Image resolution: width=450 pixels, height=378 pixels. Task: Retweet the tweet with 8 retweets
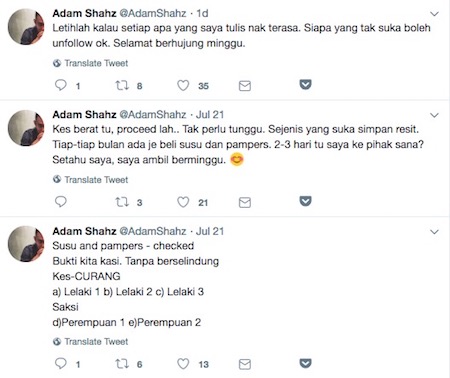click(122, 85)
